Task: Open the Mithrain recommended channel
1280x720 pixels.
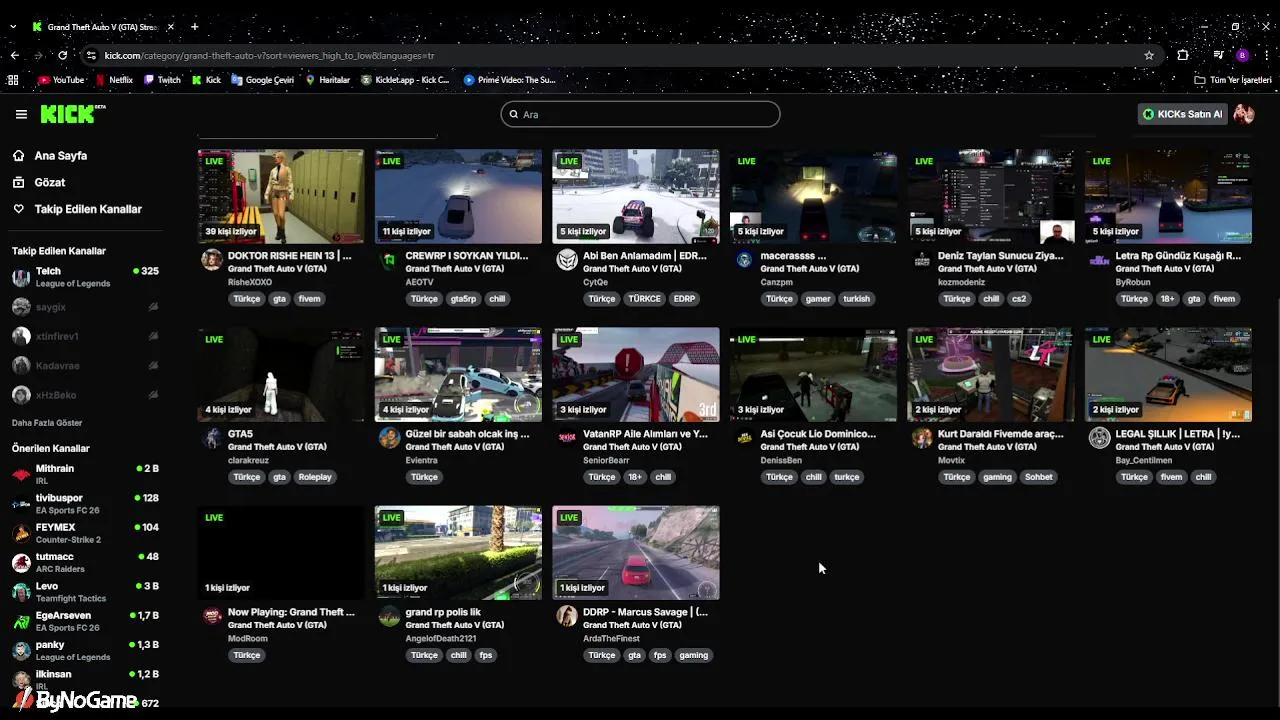Action: click(x=85, y=474)
